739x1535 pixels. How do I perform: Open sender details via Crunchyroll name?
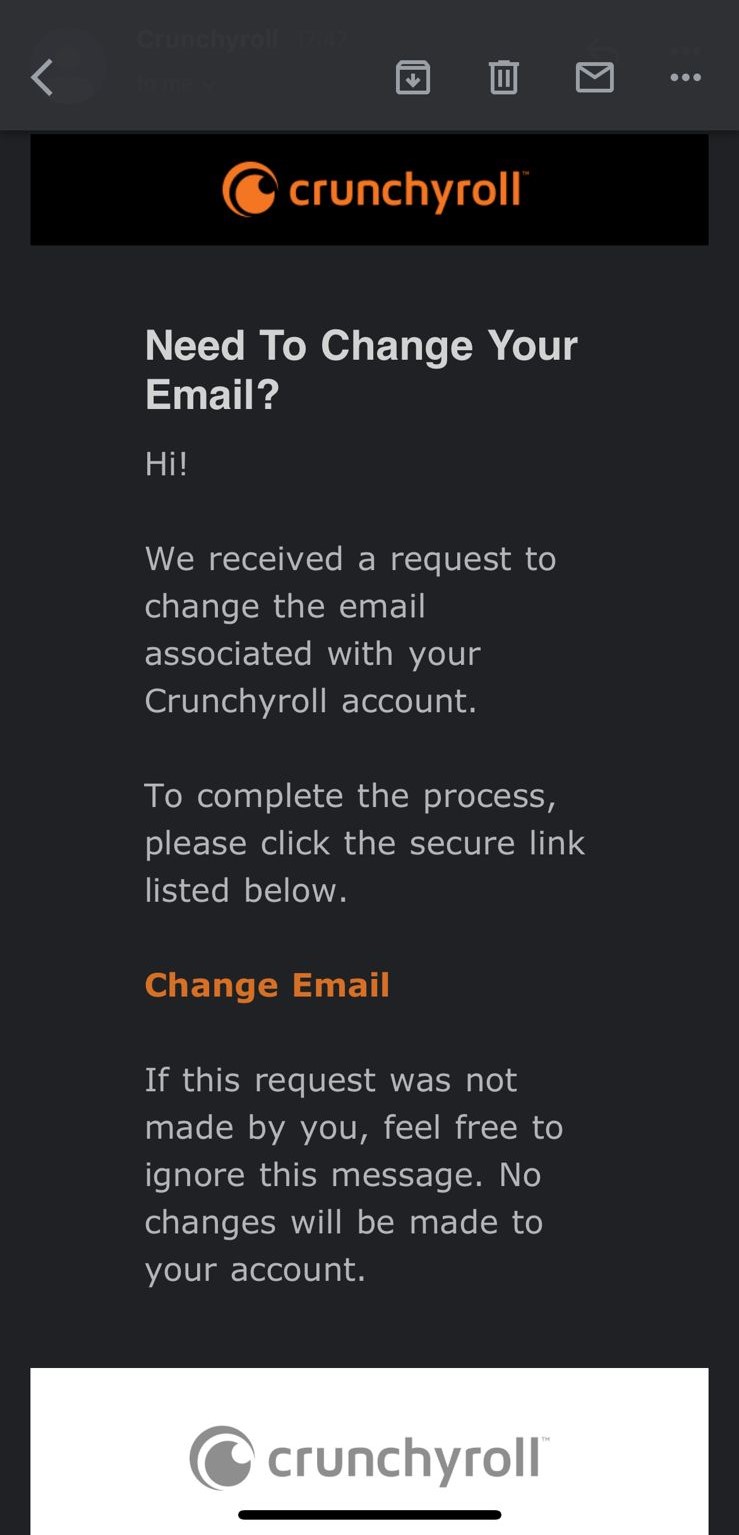pos(207,40)
